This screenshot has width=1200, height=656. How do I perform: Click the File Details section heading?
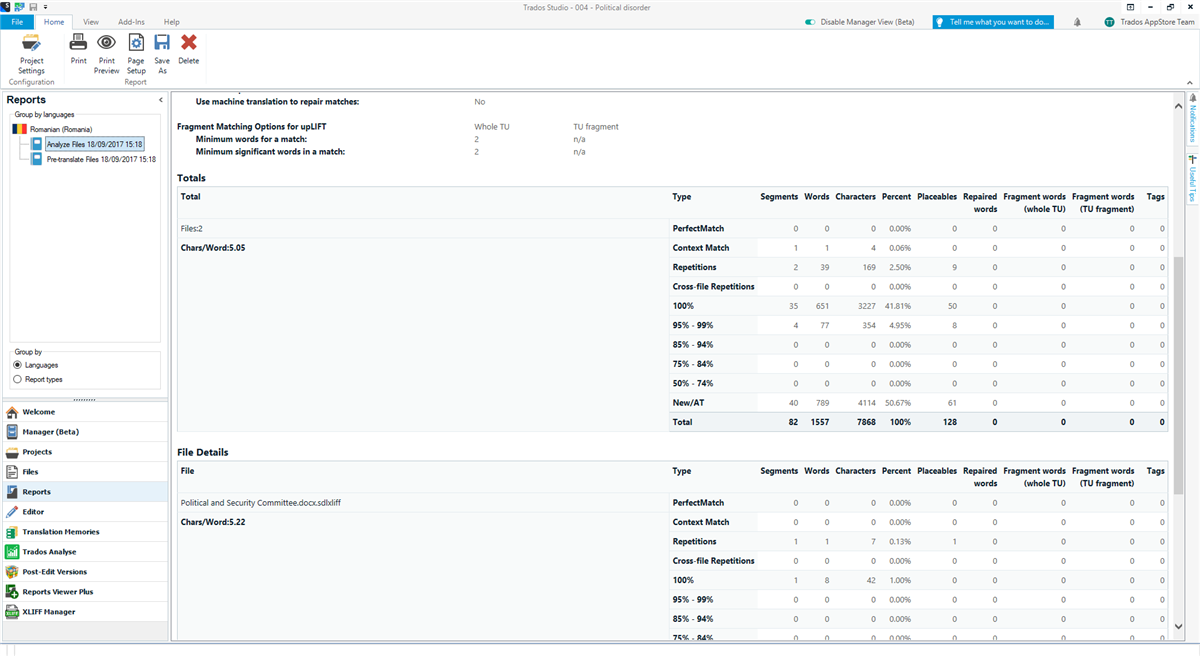tap(203, 452)
